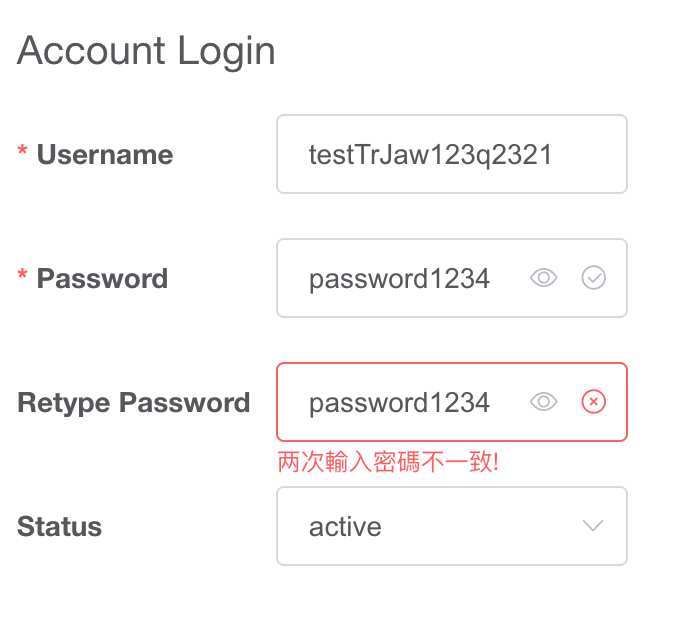Place cursor in testTrJaw123q2321 text
Viewport: 698px width, 622px height.
click(430, 155)
